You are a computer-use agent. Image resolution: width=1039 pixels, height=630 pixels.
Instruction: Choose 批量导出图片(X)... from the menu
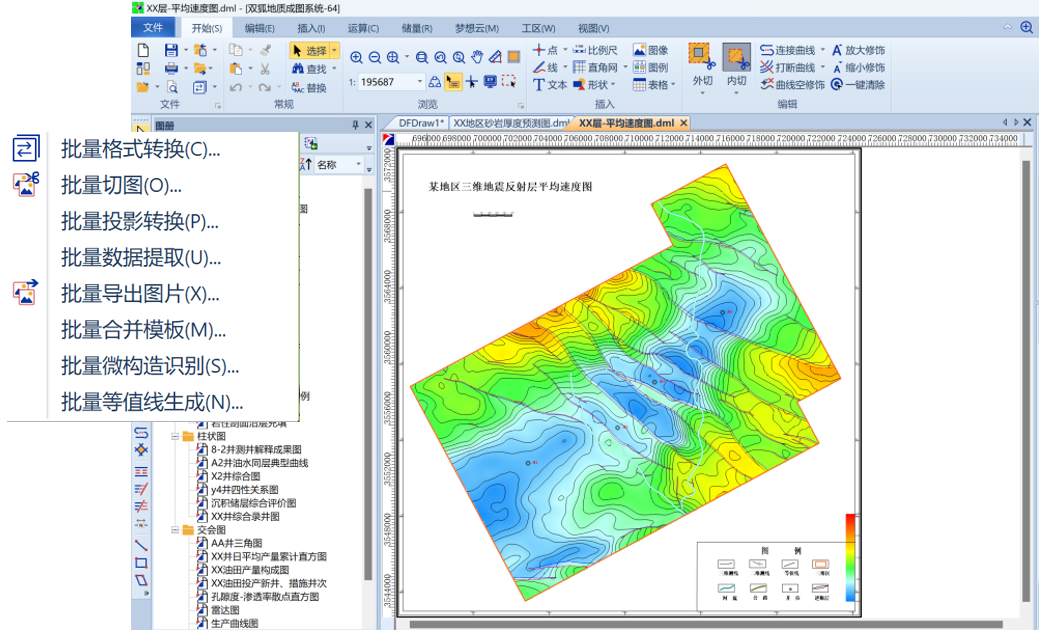[140, 294]
